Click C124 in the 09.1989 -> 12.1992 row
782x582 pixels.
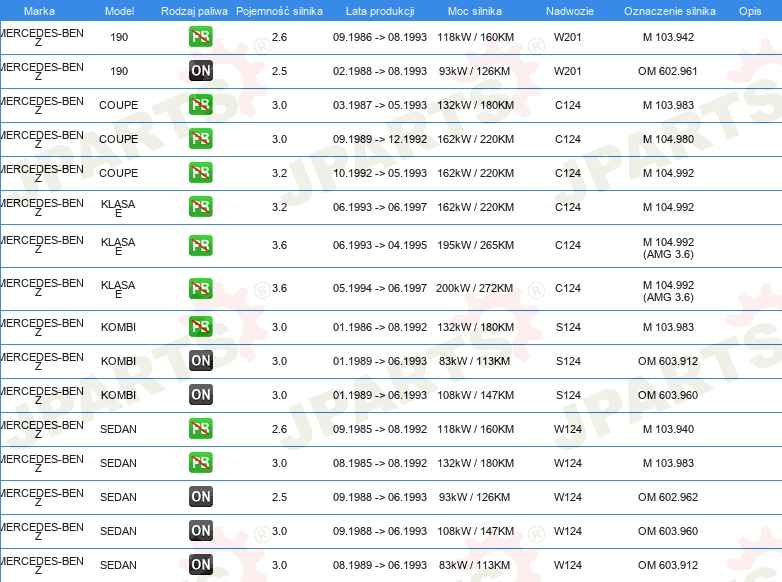568,139
